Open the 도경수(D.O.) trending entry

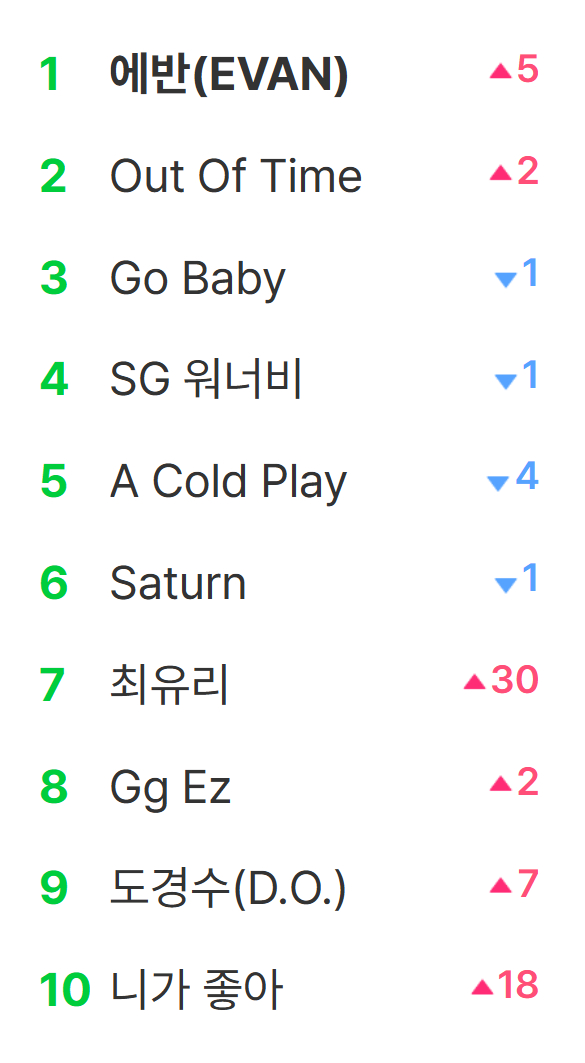[228, 888]
